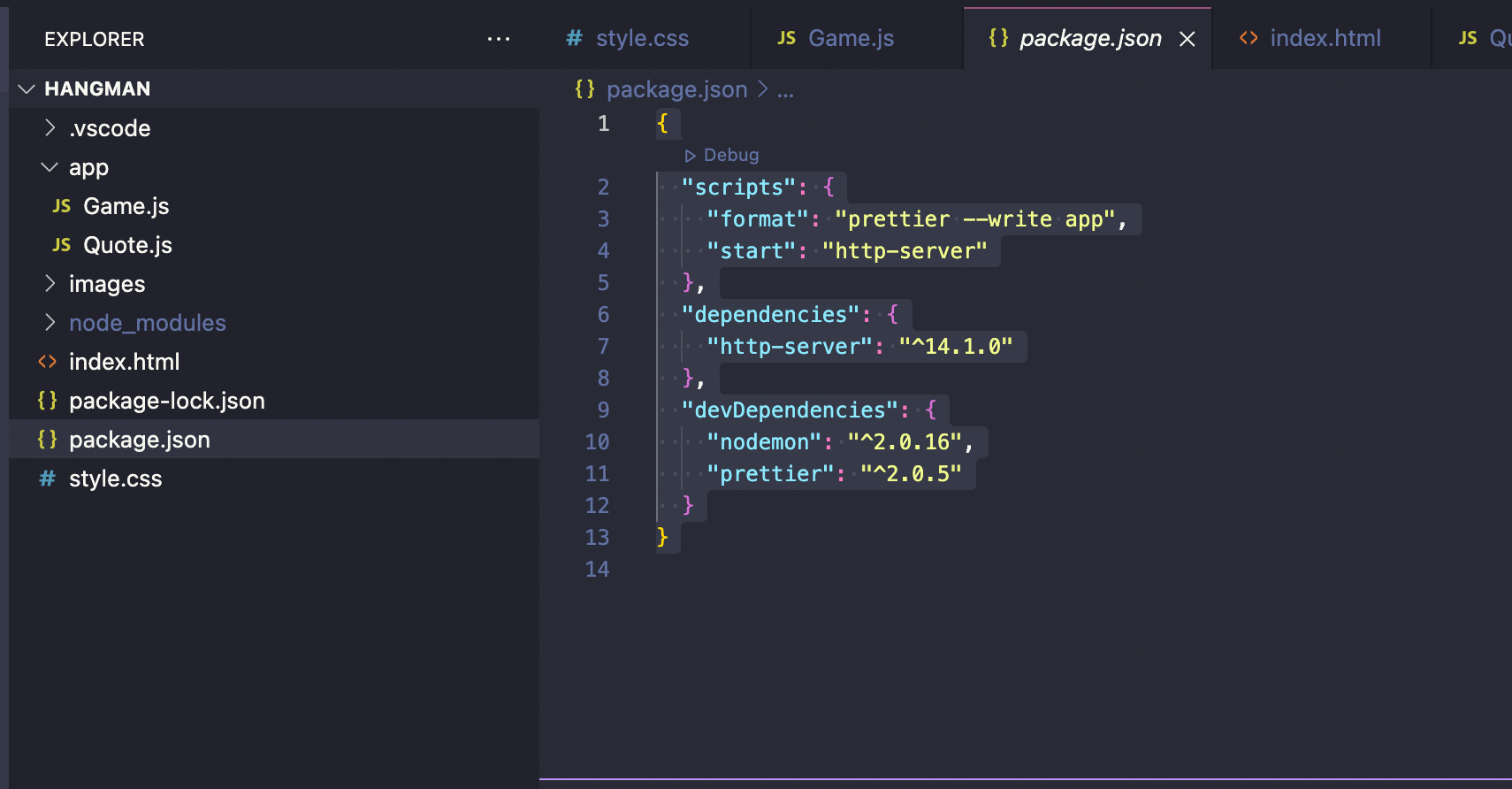The image size is (1512, 789).
Task: Click braces icon beside package.json in explorer
Action: point(47,440)
